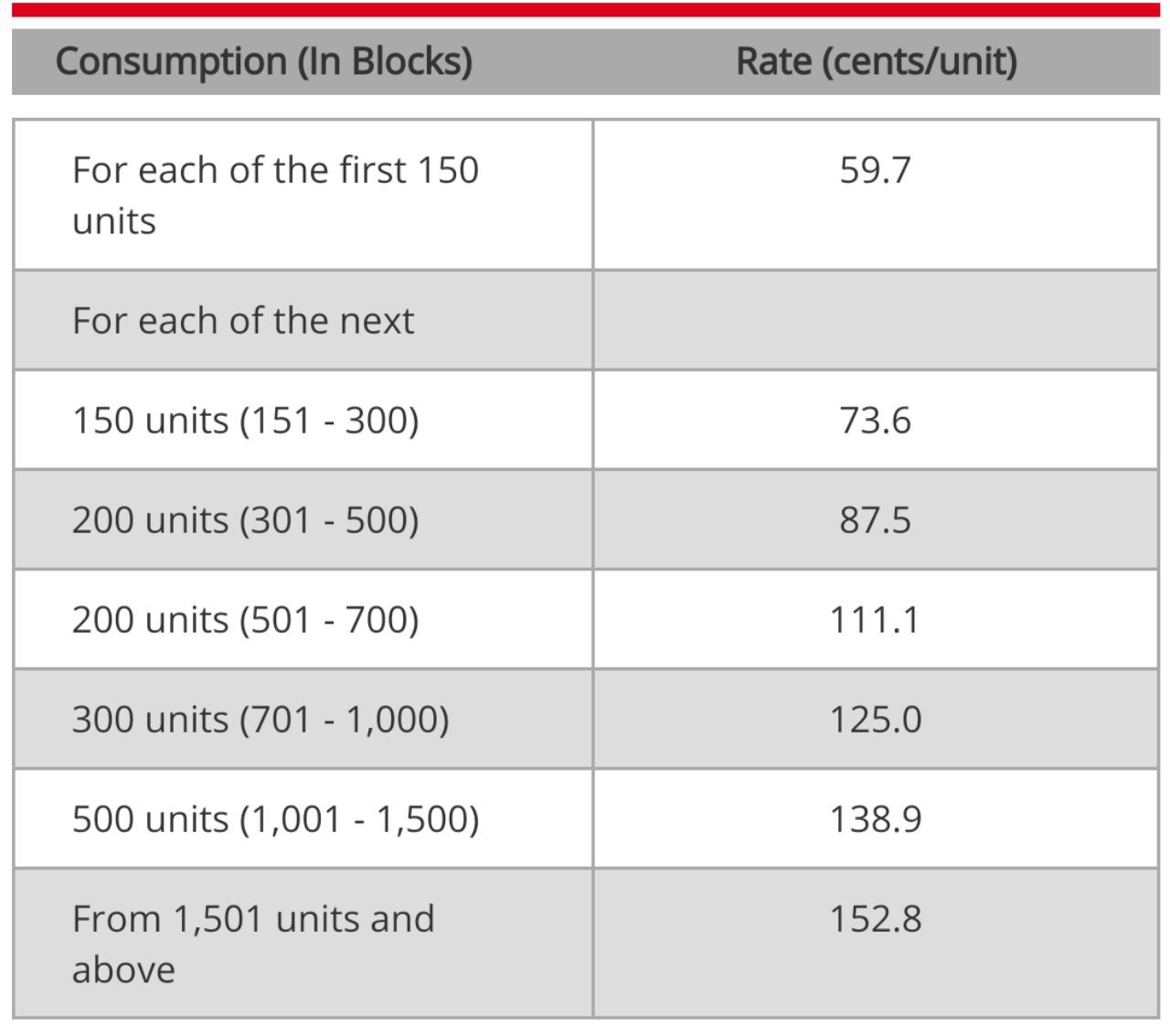Click the 138.9 rate value
This screenshot has height=1036, width=1170.
click(875, 819)
